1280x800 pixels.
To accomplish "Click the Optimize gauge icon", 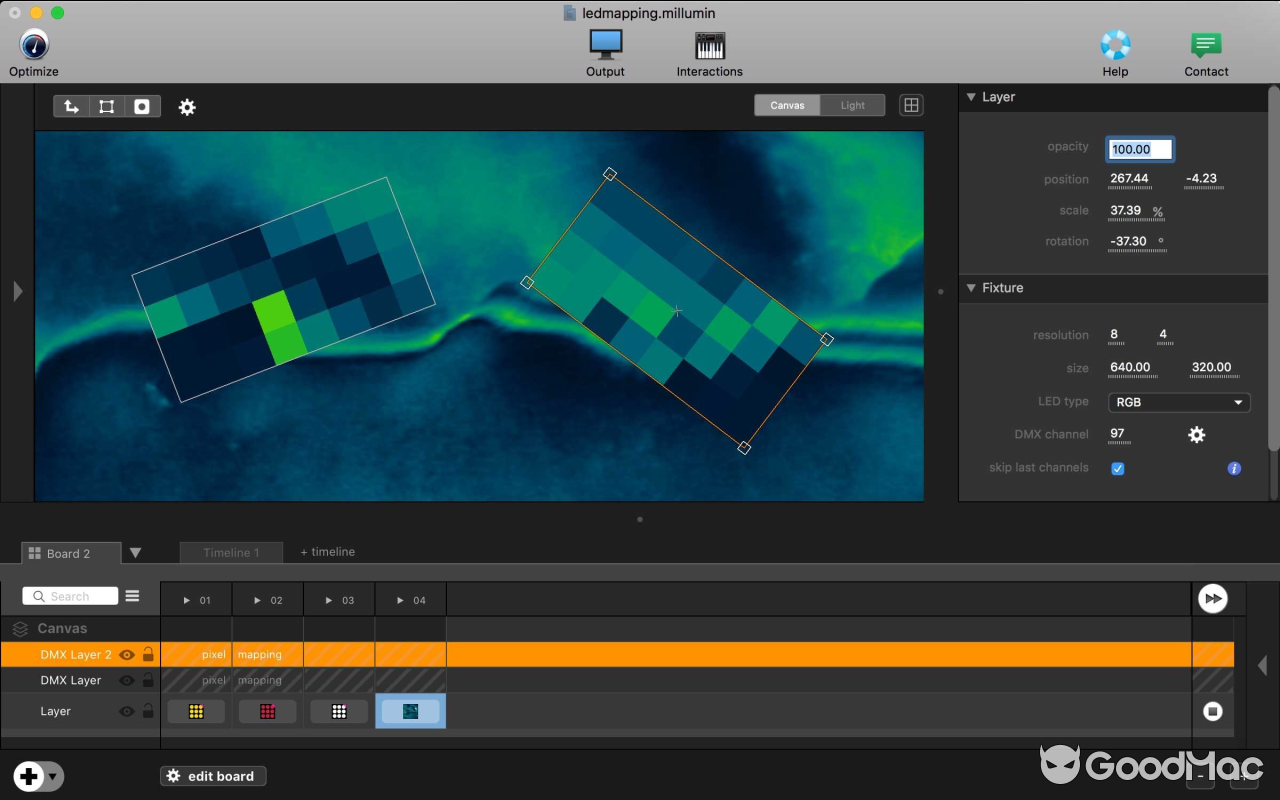I will point(34,45).
